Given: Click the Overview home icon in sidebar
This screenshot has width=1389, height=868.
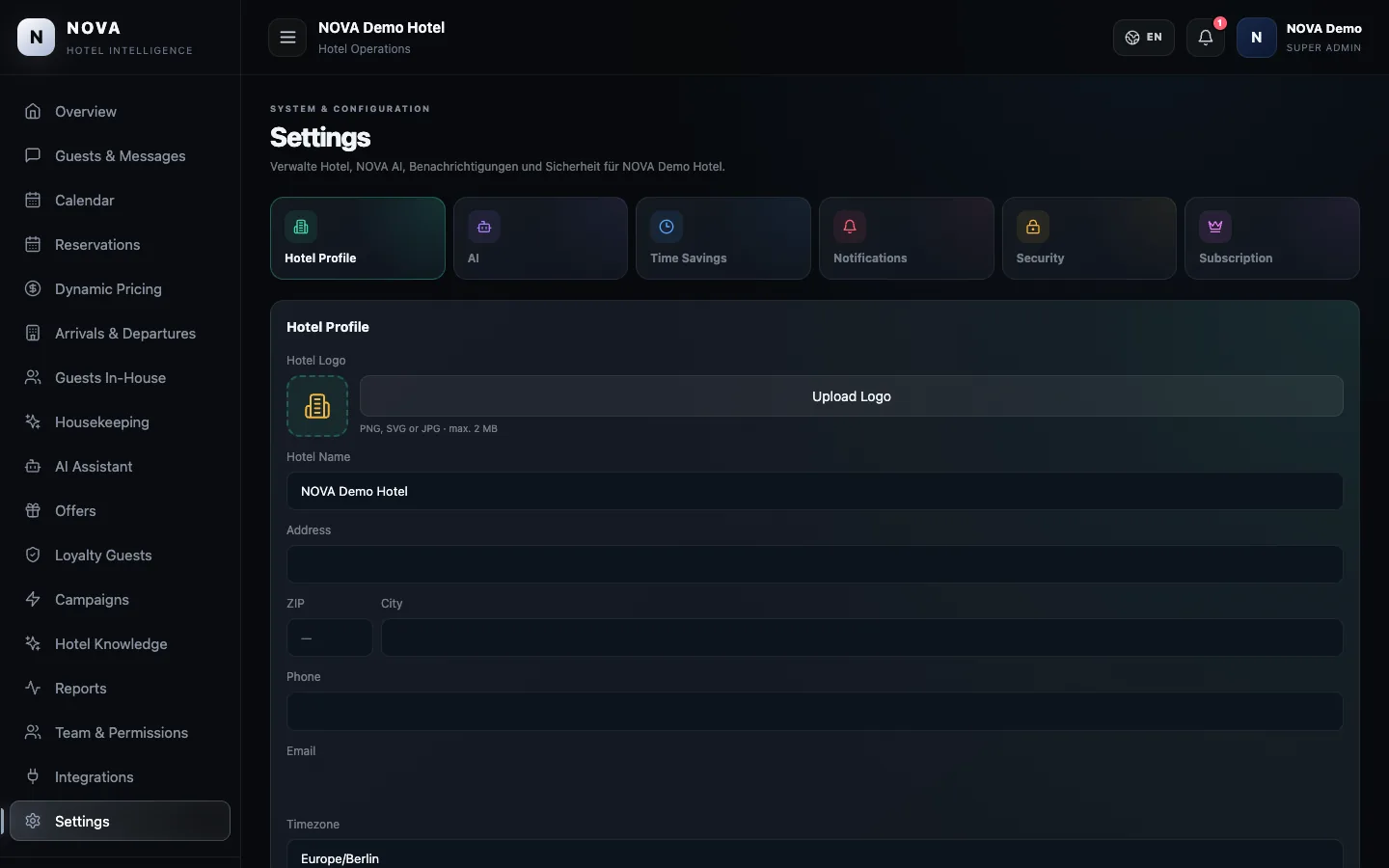Looking at the screenshot, I should click(33, 111).
